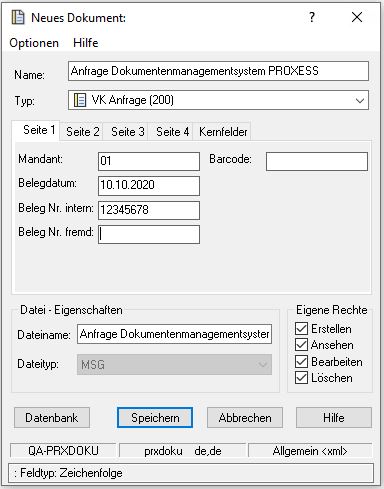Click the 'Barcode:' label

[x=230, y=159]
